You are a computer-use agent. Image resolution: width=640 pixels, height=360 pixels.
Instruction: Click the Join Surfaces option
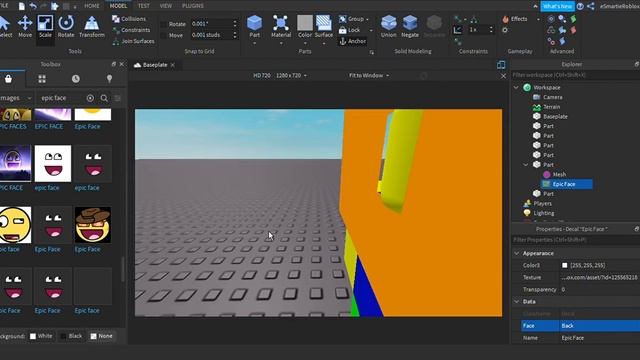133,41
